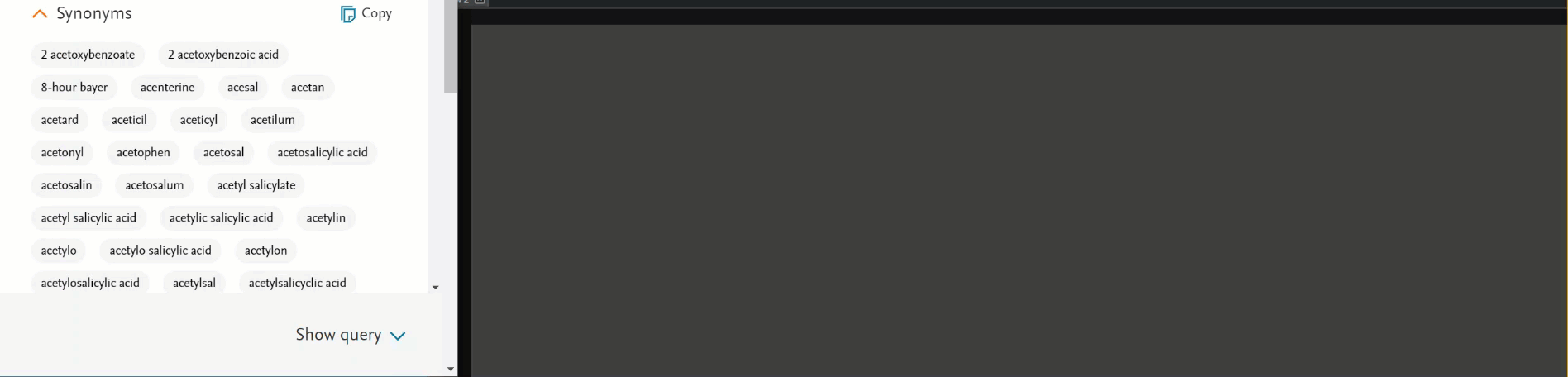Choose the '8-hour bayer' synonym
This screenshot has width=1568, height=377.
tap(74, 87)
